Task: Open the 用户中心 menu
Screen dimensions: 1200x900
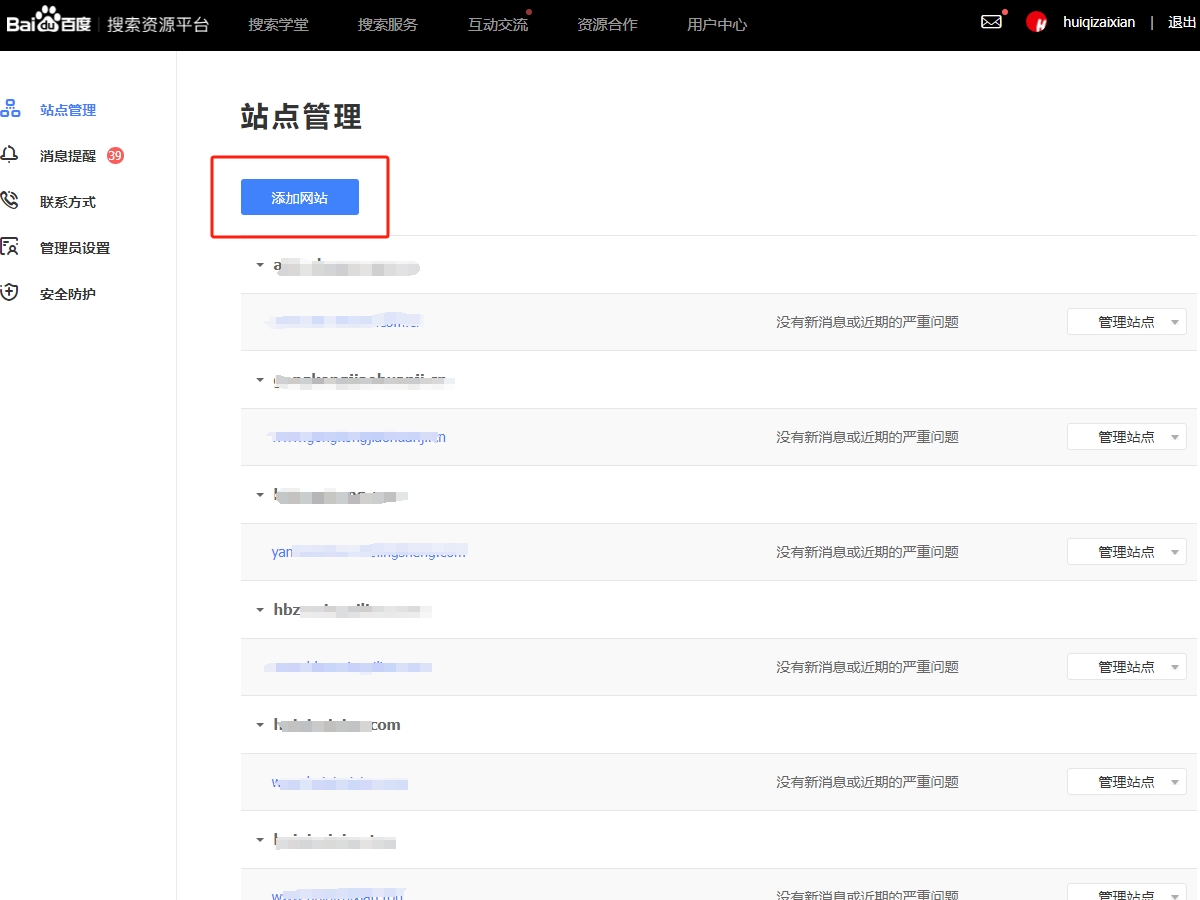Action: tap(717, 24)
